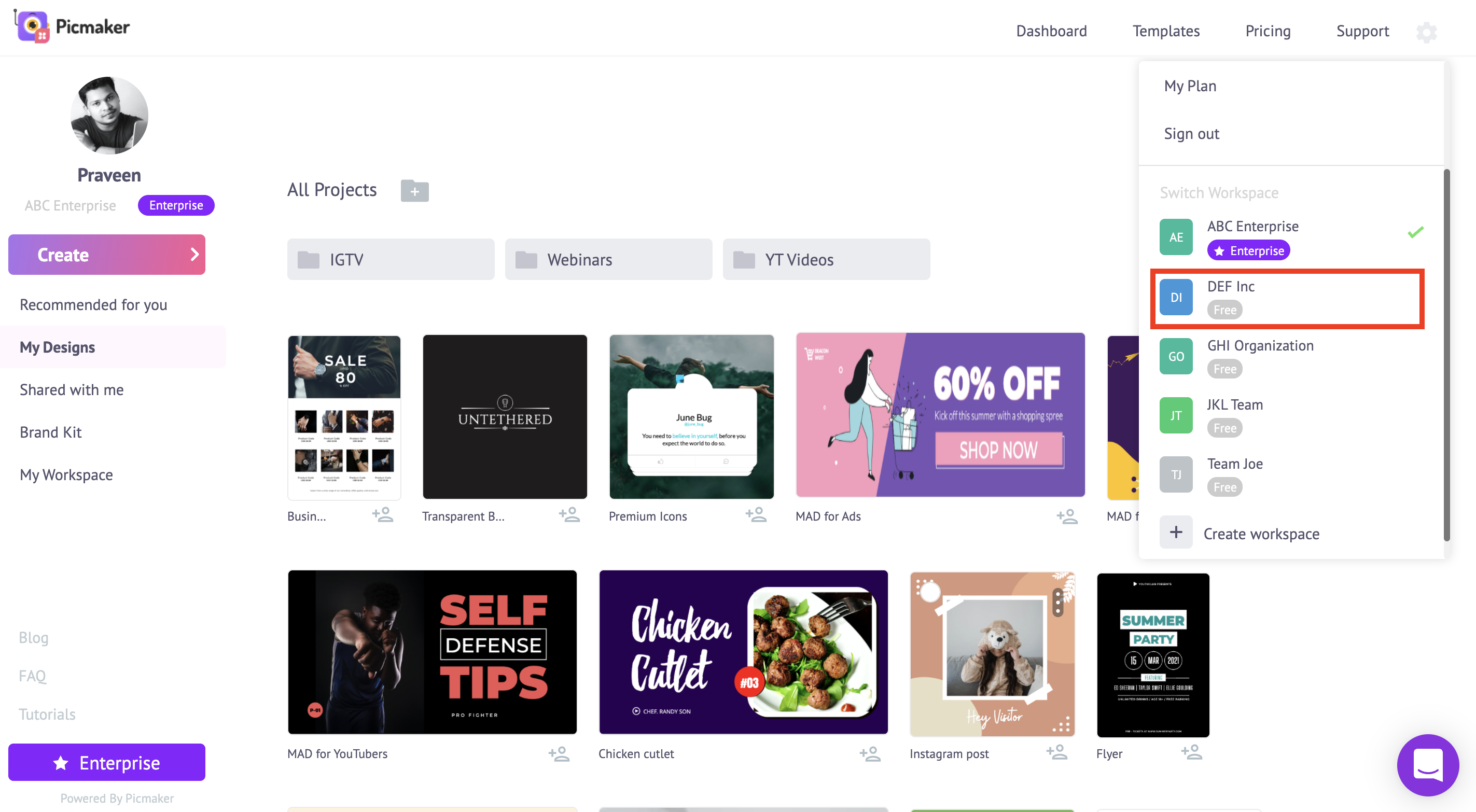Navigate to Templates tab
This screenshot has width=1476, height=812.
pyautogui.click(x=1166, y=31)
